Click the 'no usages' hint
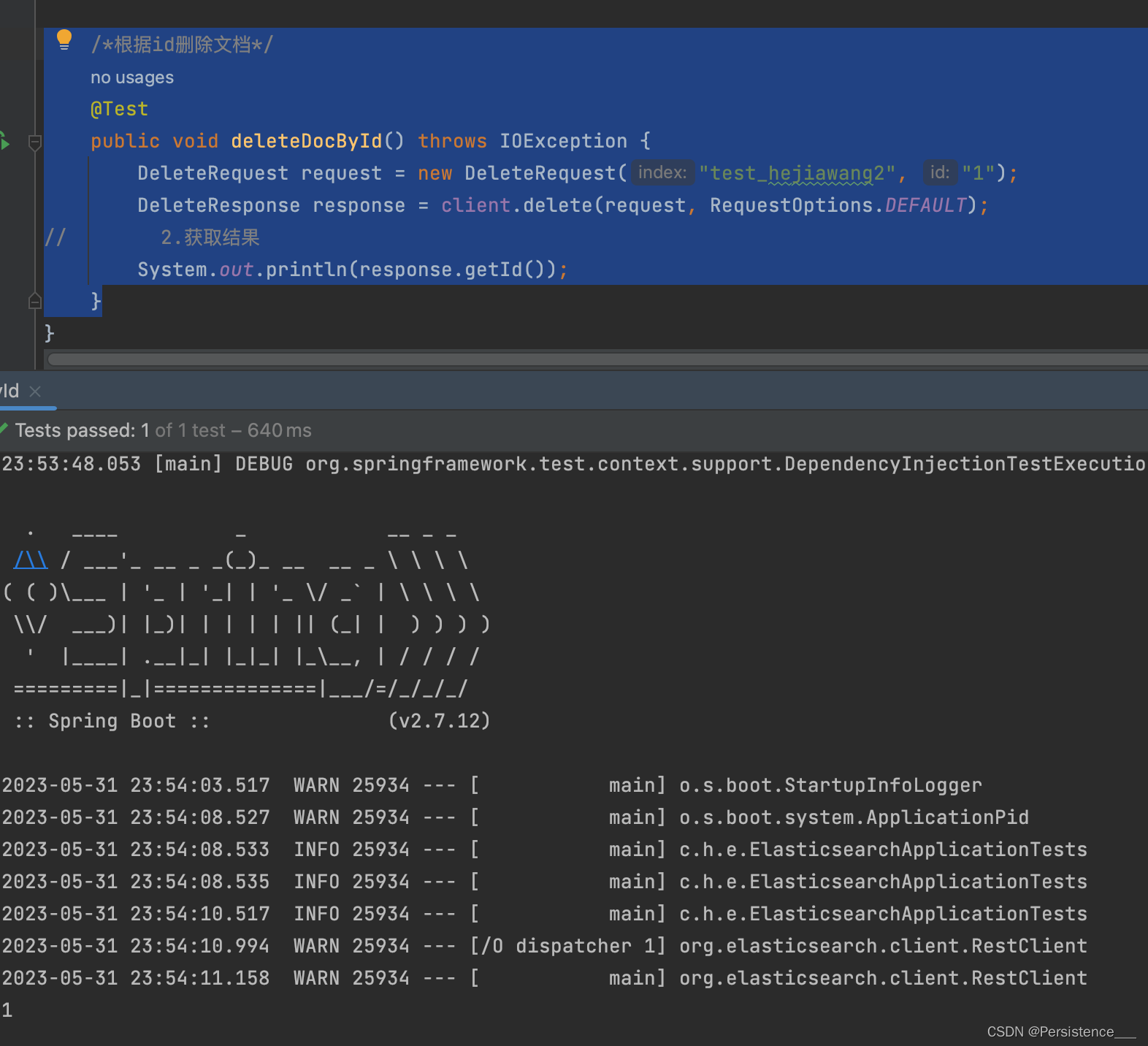Viewport: 1148px width, 1046px height. click(132, 77)
